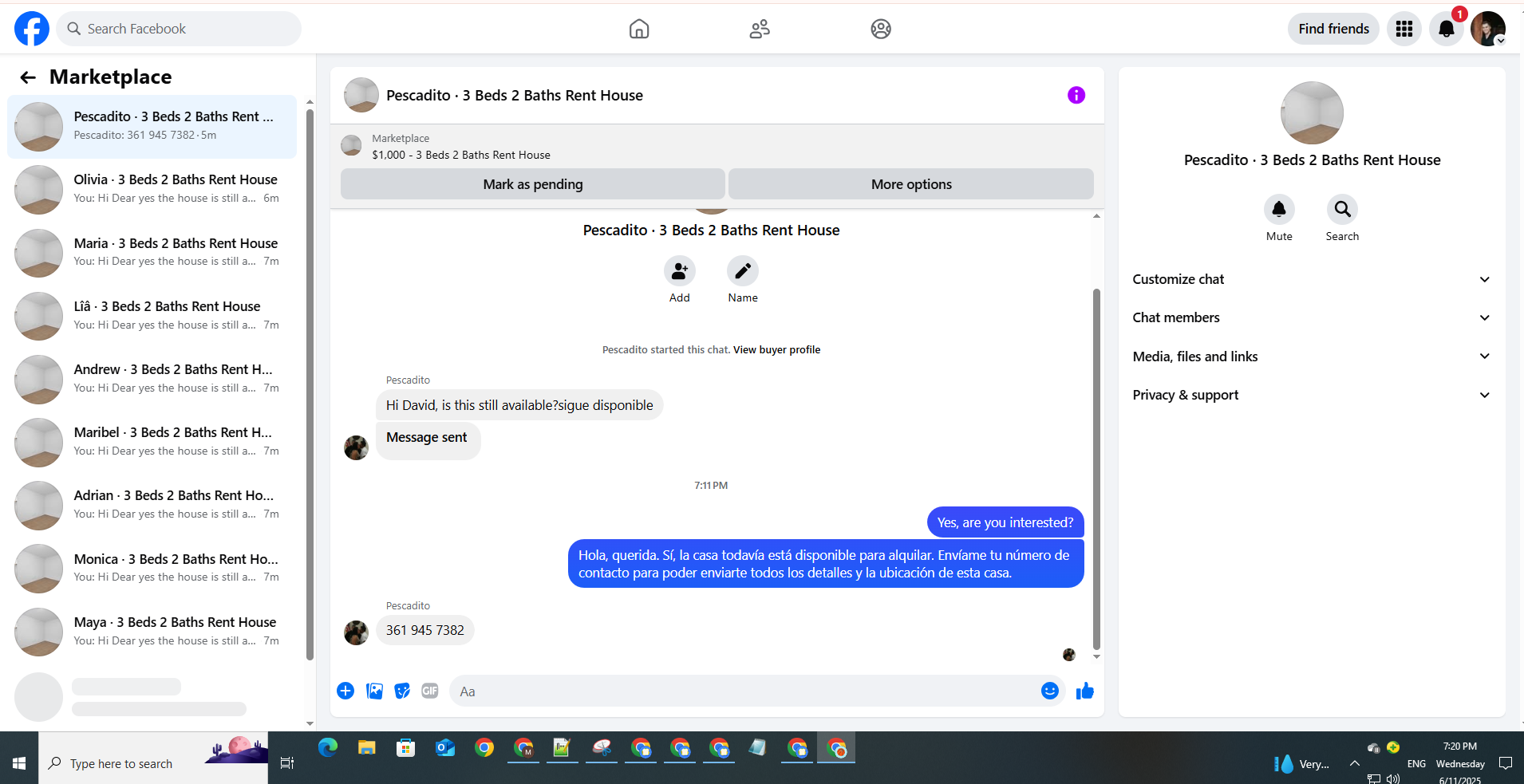Open Maribel conversation in list
This screenshot has height=784, width=1524.
pyautogui.click(x=152, y=442)
